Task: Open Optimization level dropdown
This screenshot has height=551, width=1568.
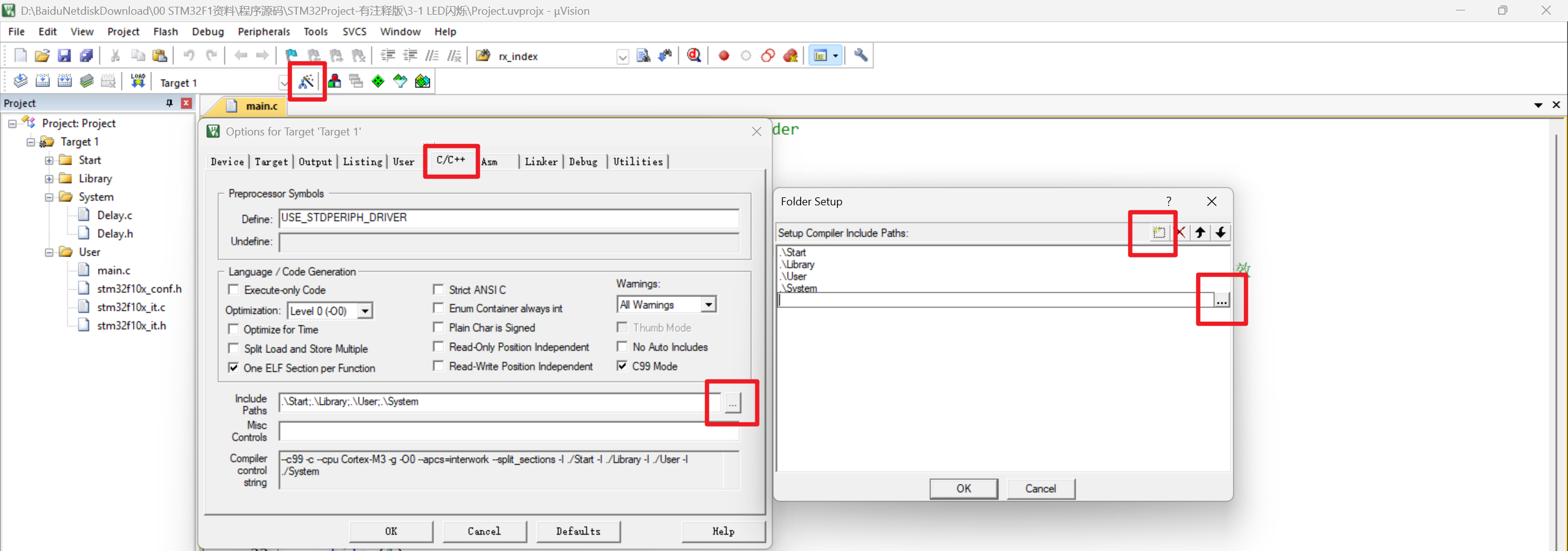Action: click(x=364, y=311)
